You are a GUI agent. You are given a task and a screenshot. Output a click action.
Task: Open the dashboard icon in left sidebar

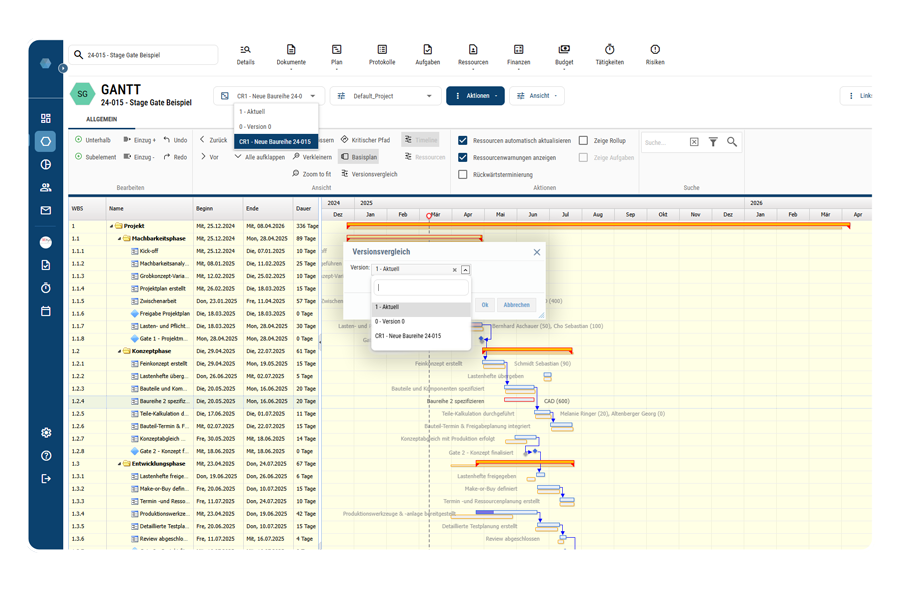tap(46, 118)
